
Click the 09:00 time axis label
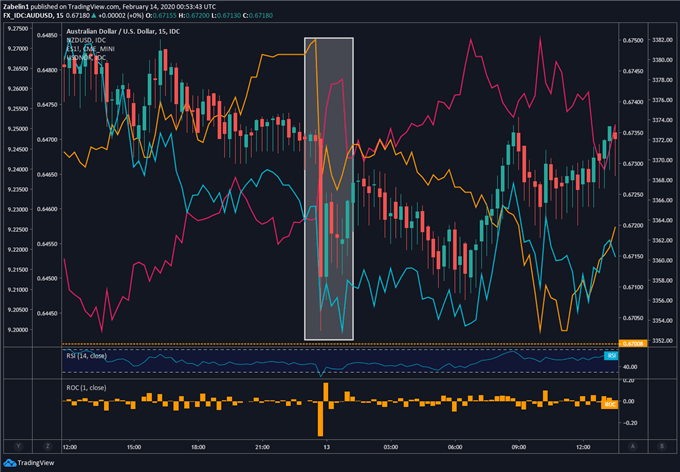pyautogui.click(x=519, y=447)
